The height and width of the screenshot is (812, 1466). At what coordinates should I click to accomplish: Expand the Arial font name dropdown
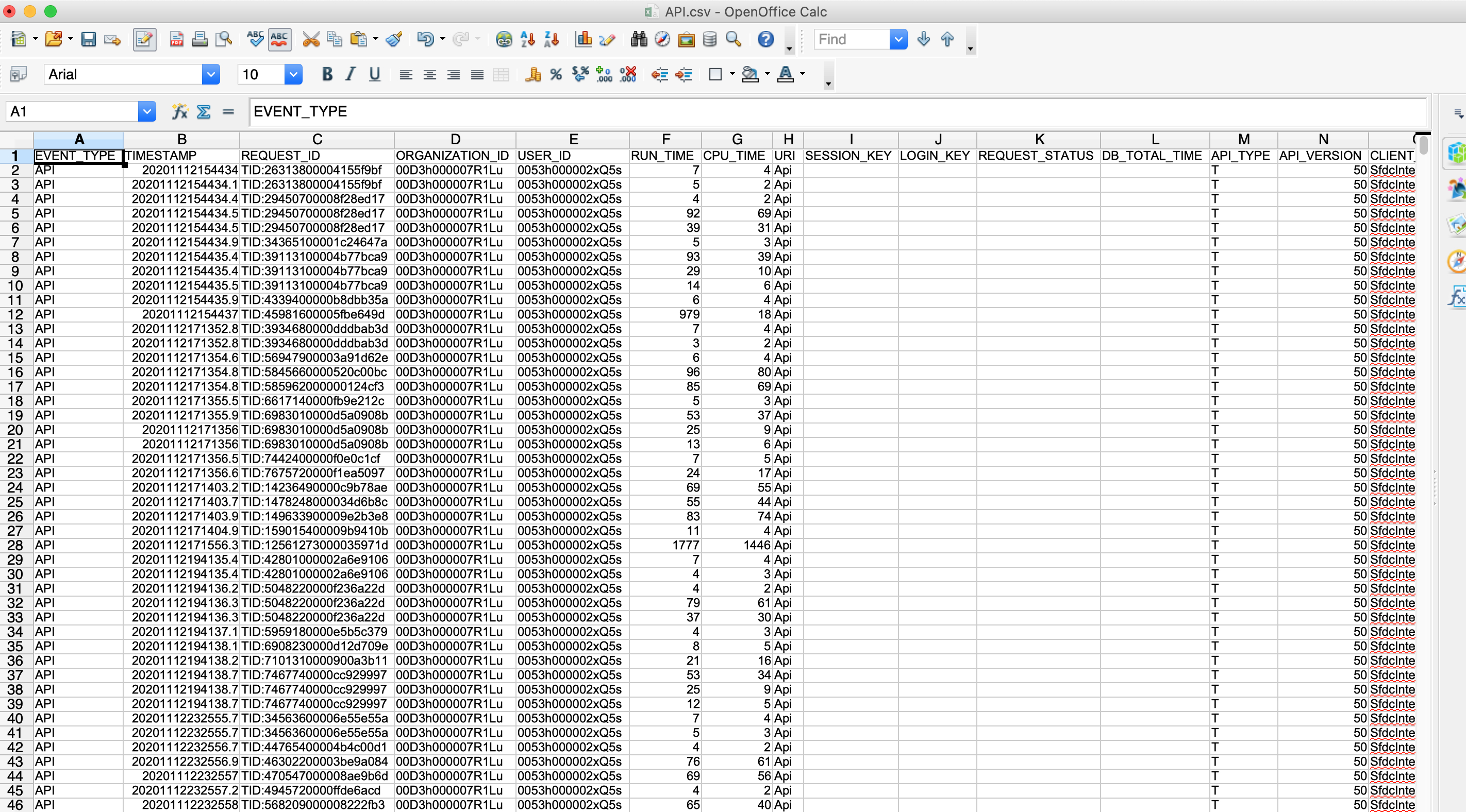coord(210,75)
